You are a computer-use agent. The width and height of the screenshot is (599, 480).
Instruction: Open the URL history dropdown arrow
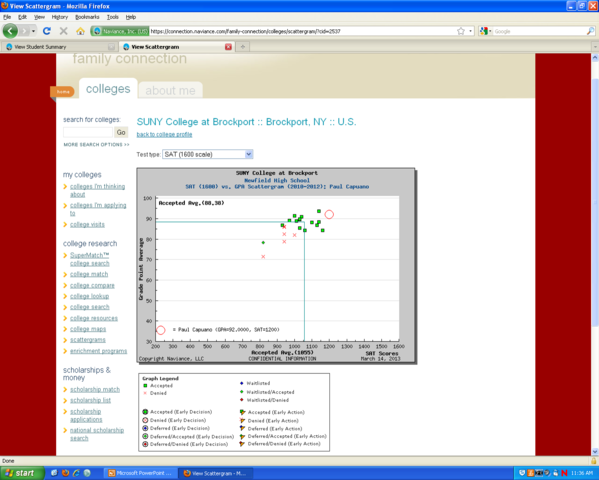[470, 31]
